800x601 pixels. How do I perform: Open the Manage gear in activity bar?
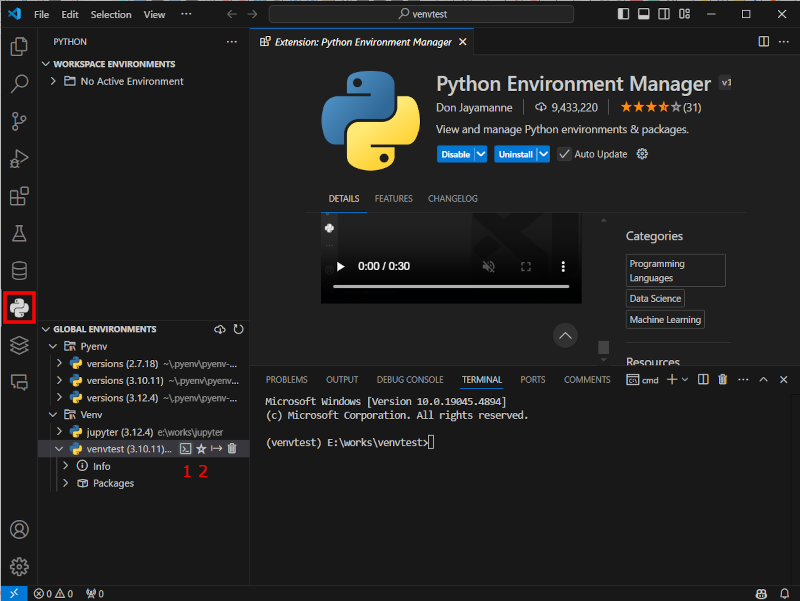[x=19, y=566]
